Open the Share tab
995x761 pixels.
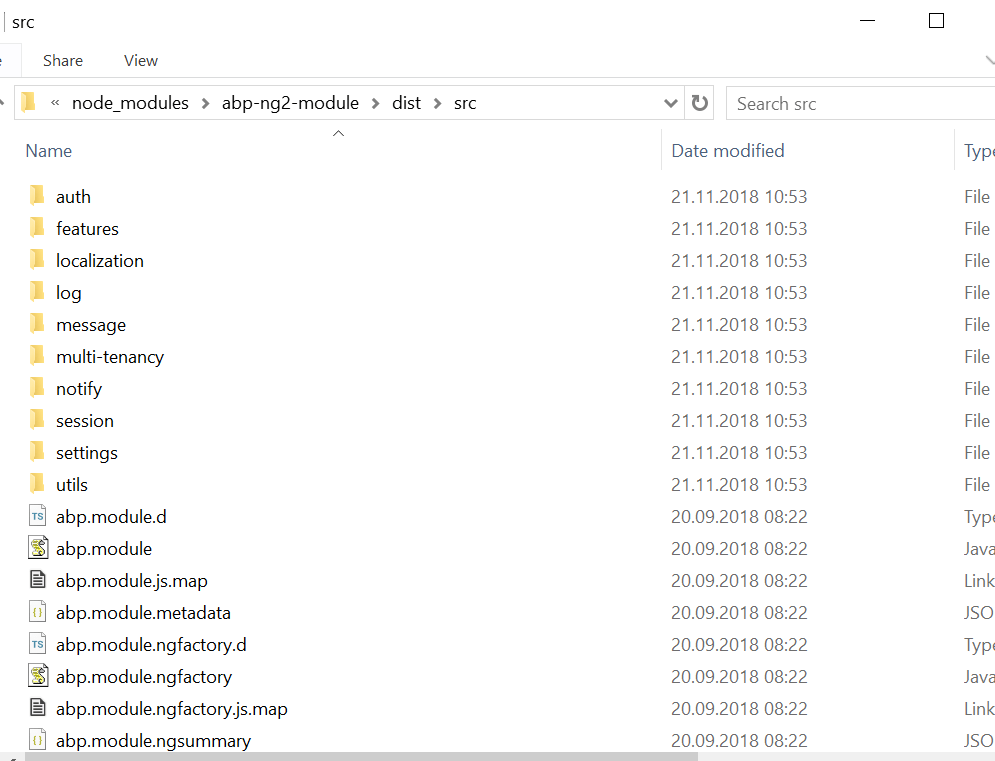coord(62,60)
